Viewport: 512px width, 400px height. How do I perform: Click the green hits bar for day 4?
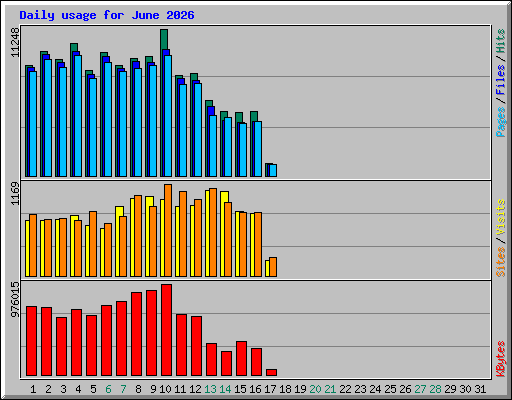coord(74,47)
